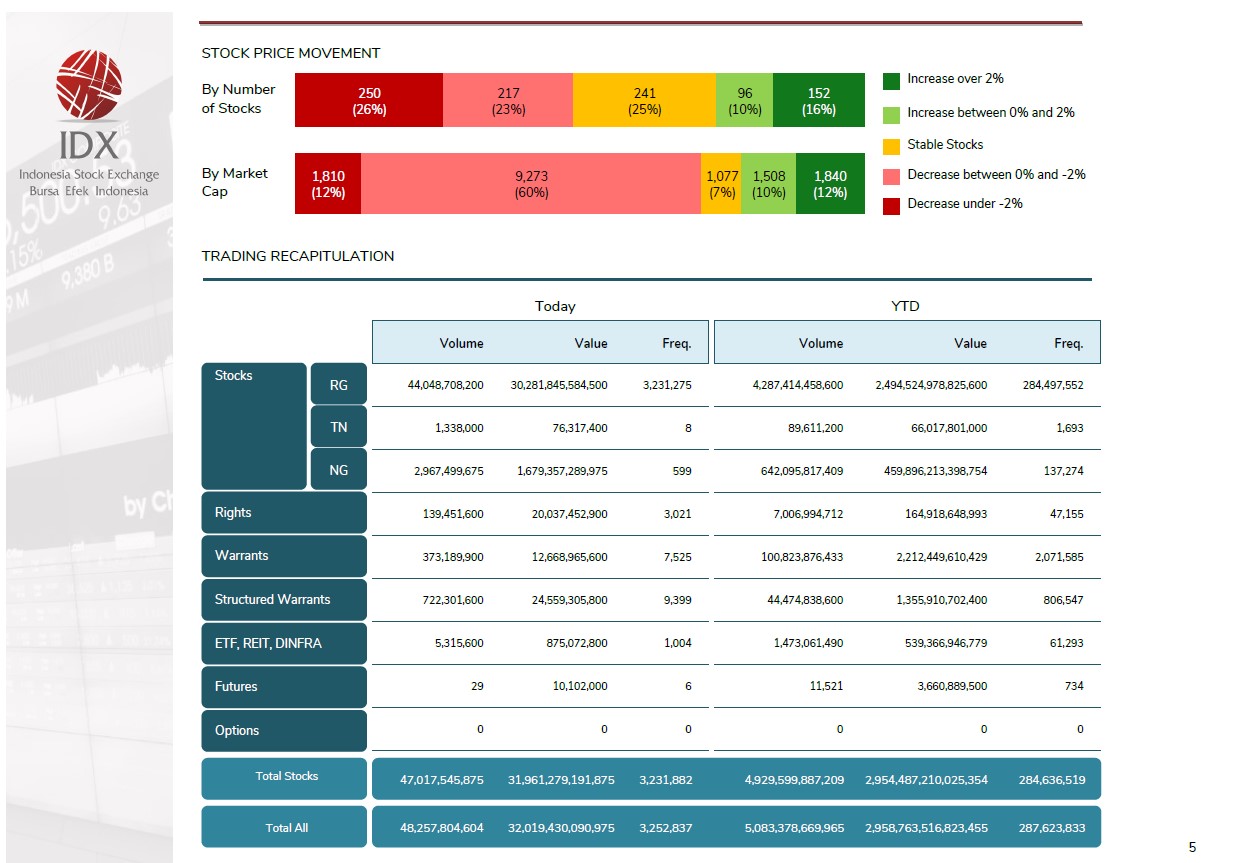Select the 152 (16%) green bar segment
The width and height of the screenshot is (1233, 863).
click(819, 102)
